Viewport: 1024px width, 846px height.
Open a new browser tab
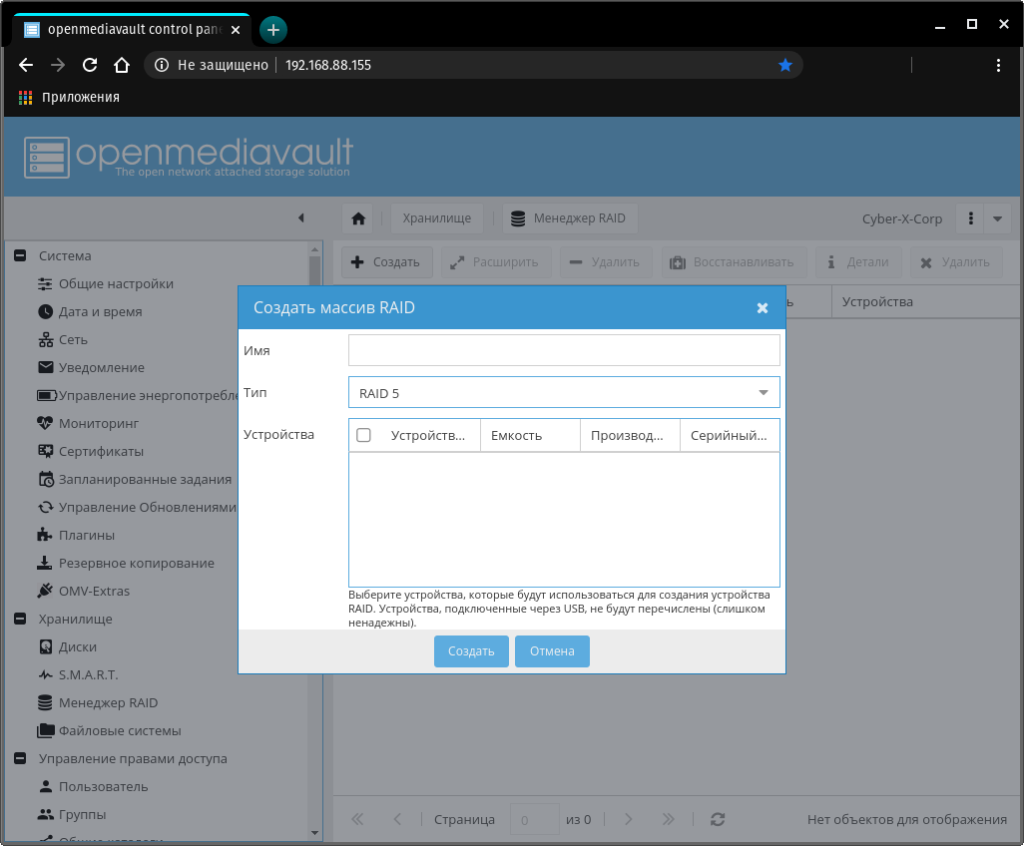click(273, 29)
